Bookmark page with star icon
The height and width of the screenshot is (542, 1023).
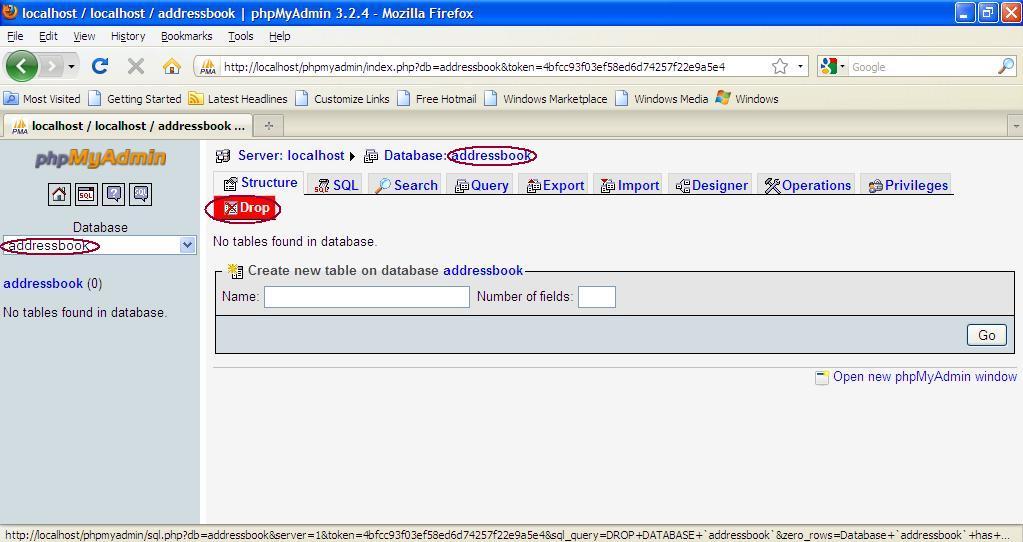point(780,66)
